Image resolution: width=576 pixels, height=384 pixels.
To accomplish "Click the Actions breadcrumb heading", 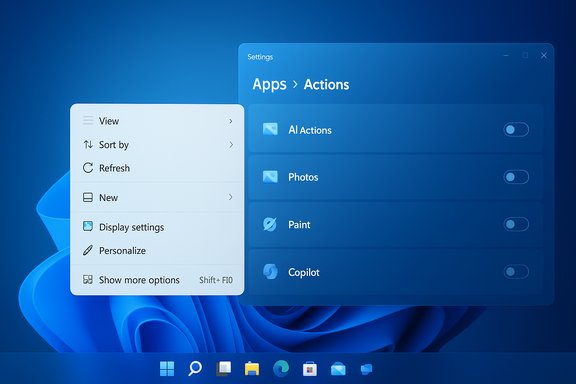I will [326, 85].
